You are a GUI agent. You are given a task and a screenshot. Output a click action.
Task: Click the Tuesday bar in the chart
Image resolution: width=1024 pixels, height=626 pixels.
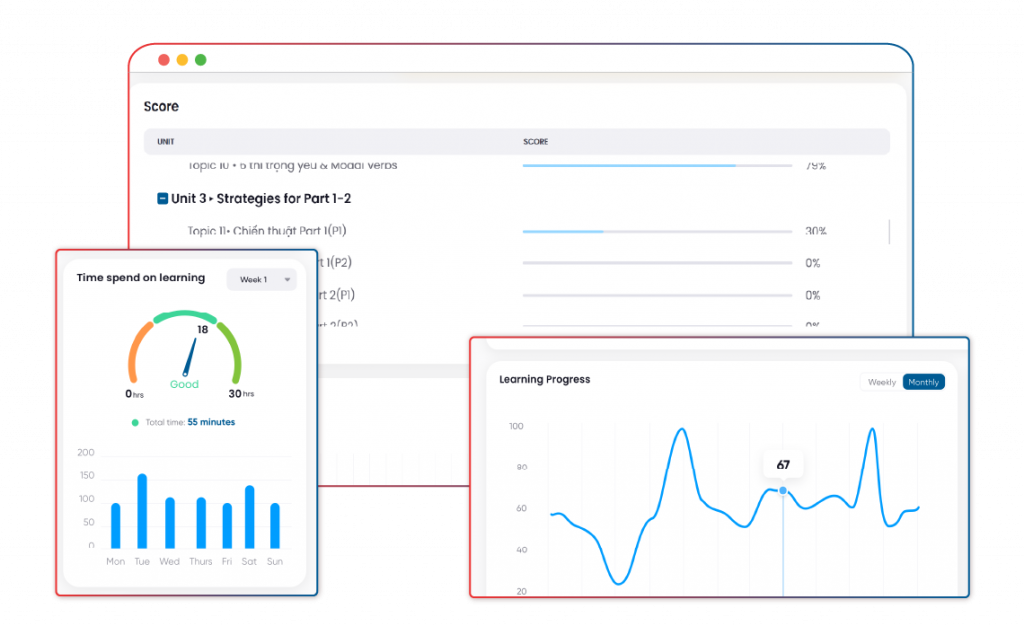pos(142,511)
